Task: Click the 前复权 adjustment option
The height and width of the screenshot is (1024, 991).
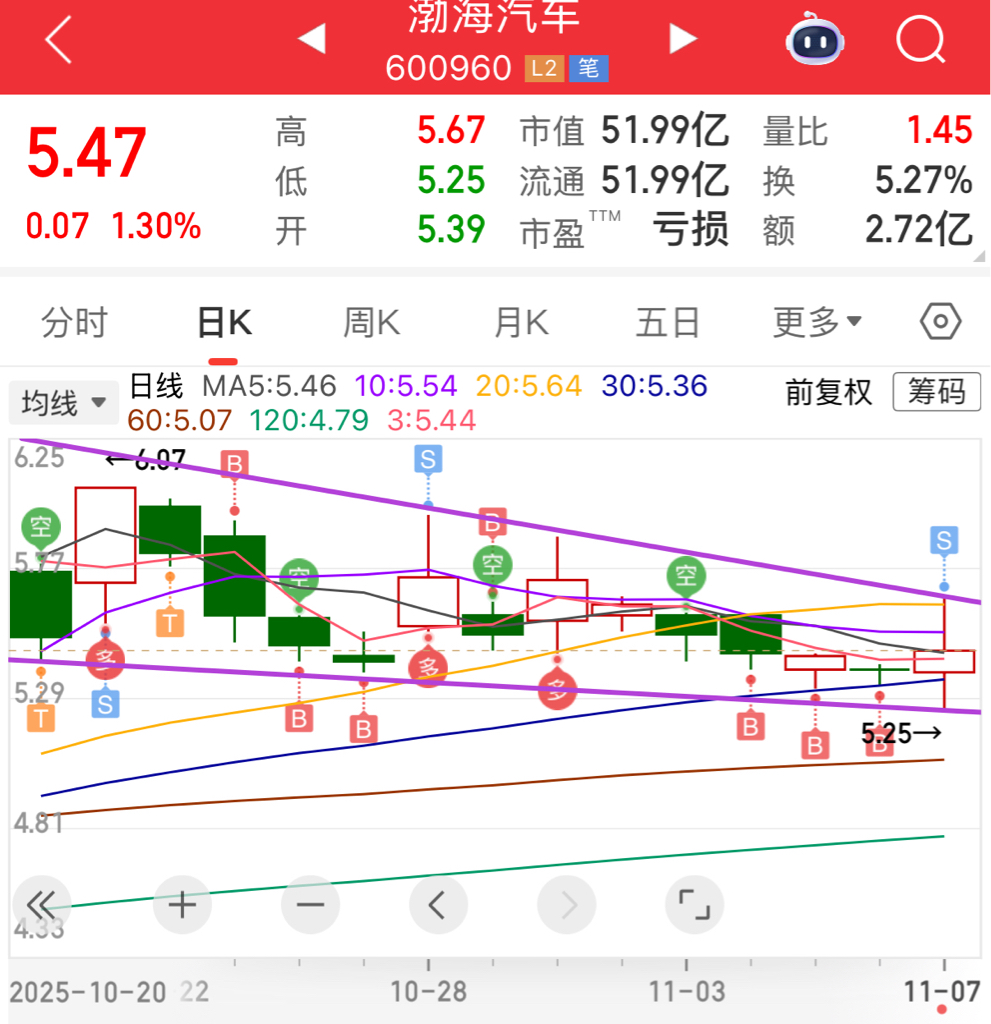Action: 828,392
